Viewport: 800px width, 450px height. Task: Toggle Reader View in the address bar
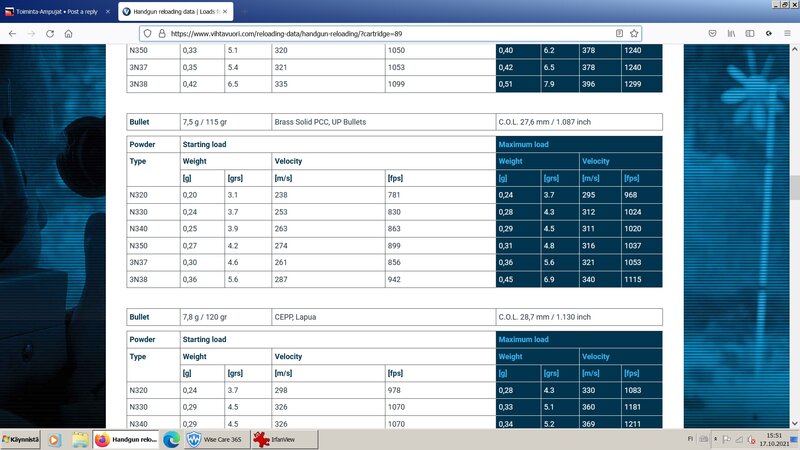pos(620,32)
